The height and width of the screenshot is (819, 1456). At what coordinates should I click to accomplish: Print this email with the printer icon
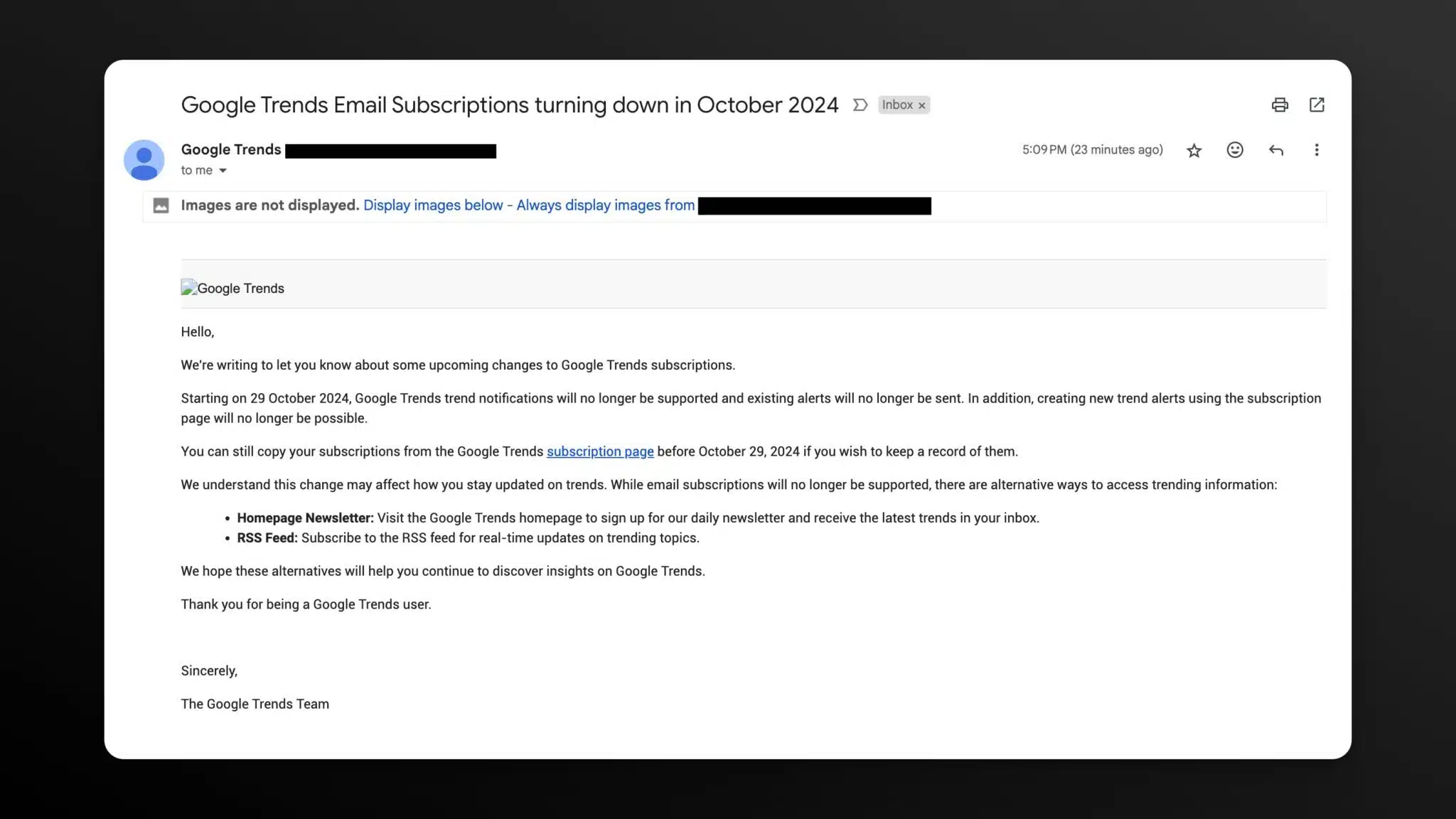pos(1280,105)
